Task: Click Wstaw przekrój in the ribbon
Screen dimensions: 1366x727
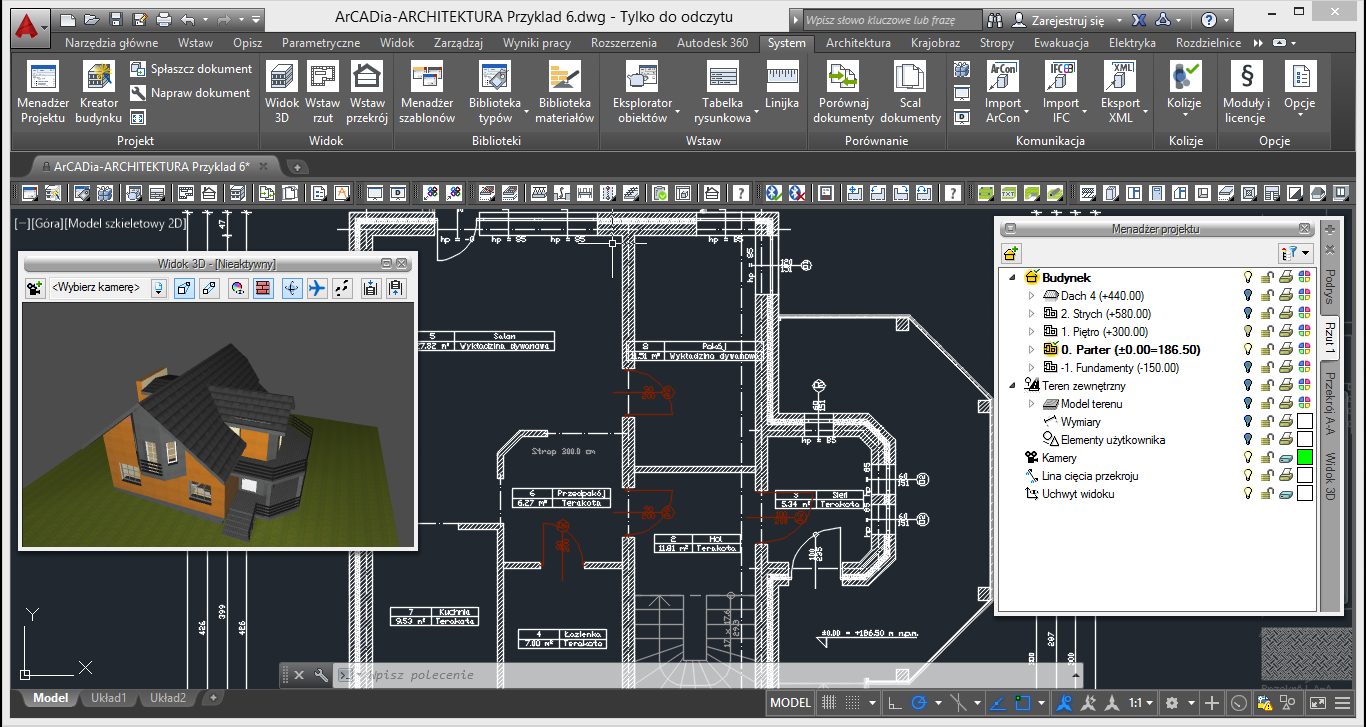Action: 367,92
